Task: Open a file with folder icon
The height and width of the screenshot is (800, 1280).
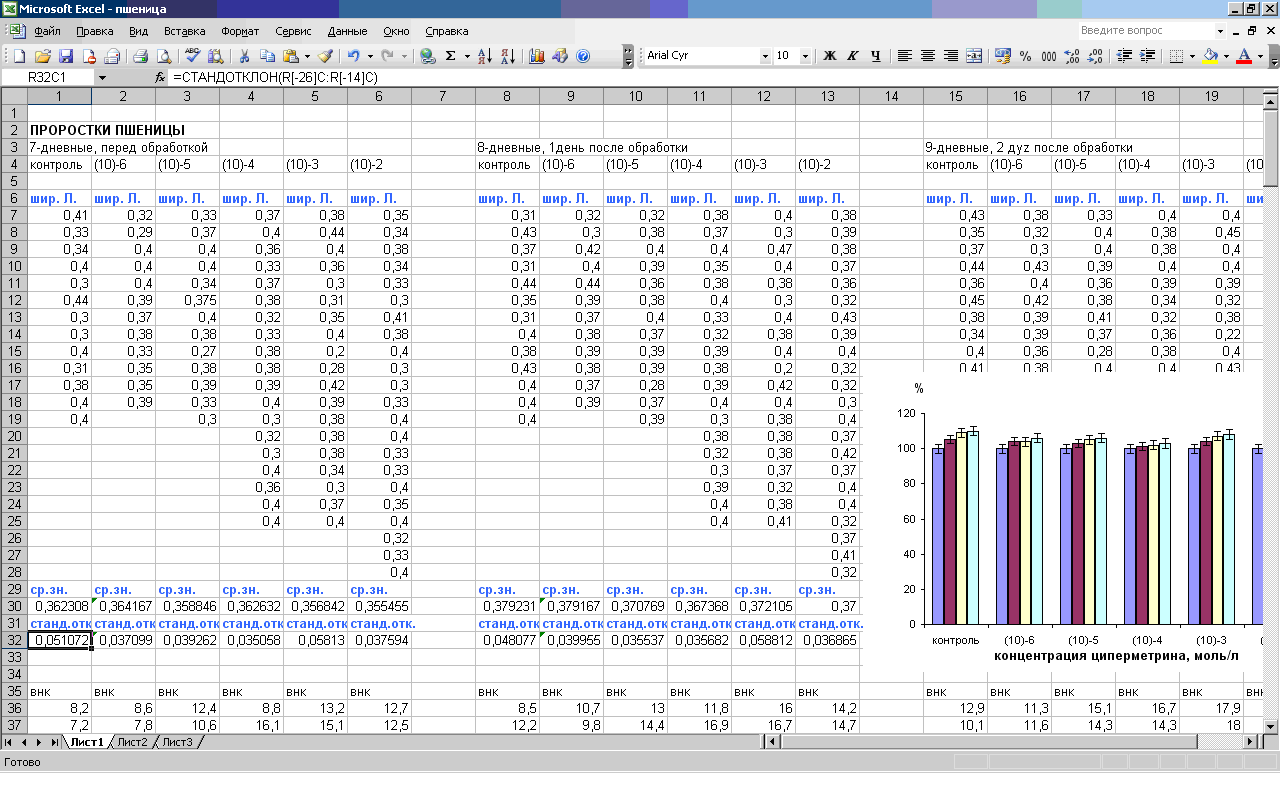Action: click(43, 56)
